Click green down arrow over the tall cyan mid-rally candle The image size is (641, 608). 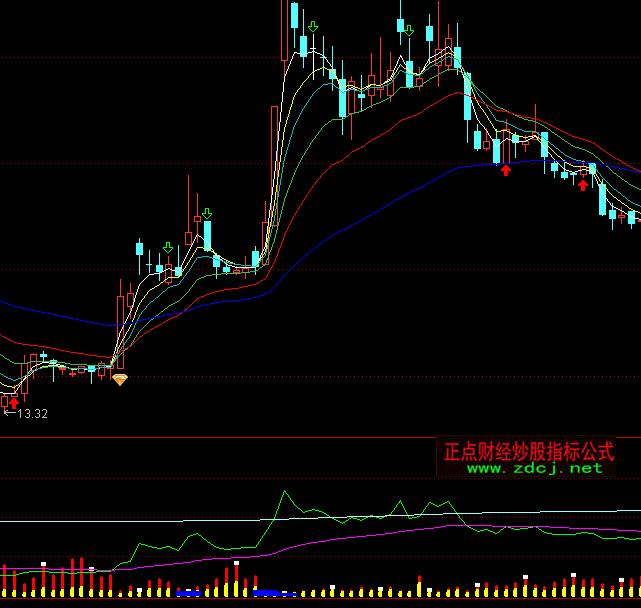tap(207, 213)
